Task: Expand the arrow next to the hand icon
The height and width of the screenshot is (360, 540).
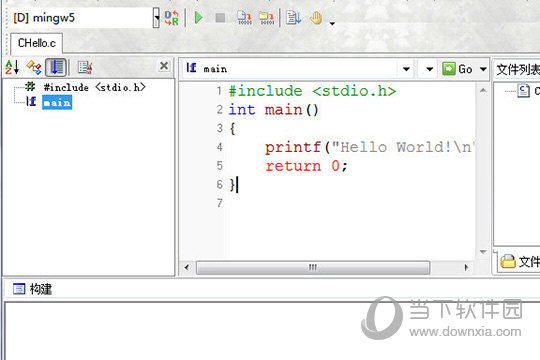Action: point(332,23)
